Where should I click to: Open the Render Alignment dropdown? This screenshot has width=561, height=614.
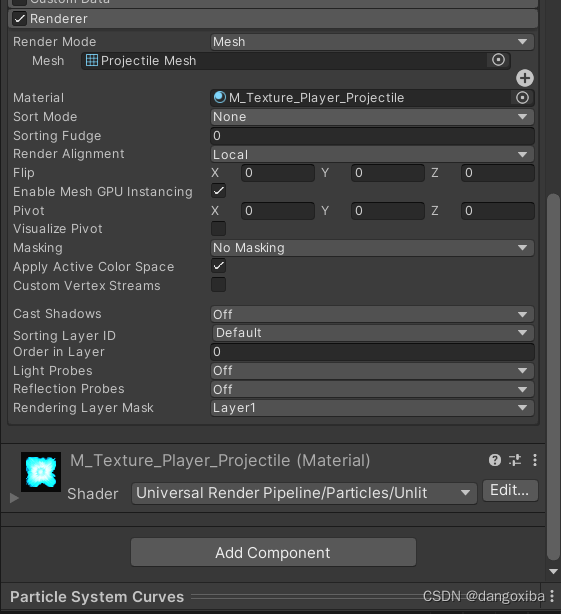point(372,154)
